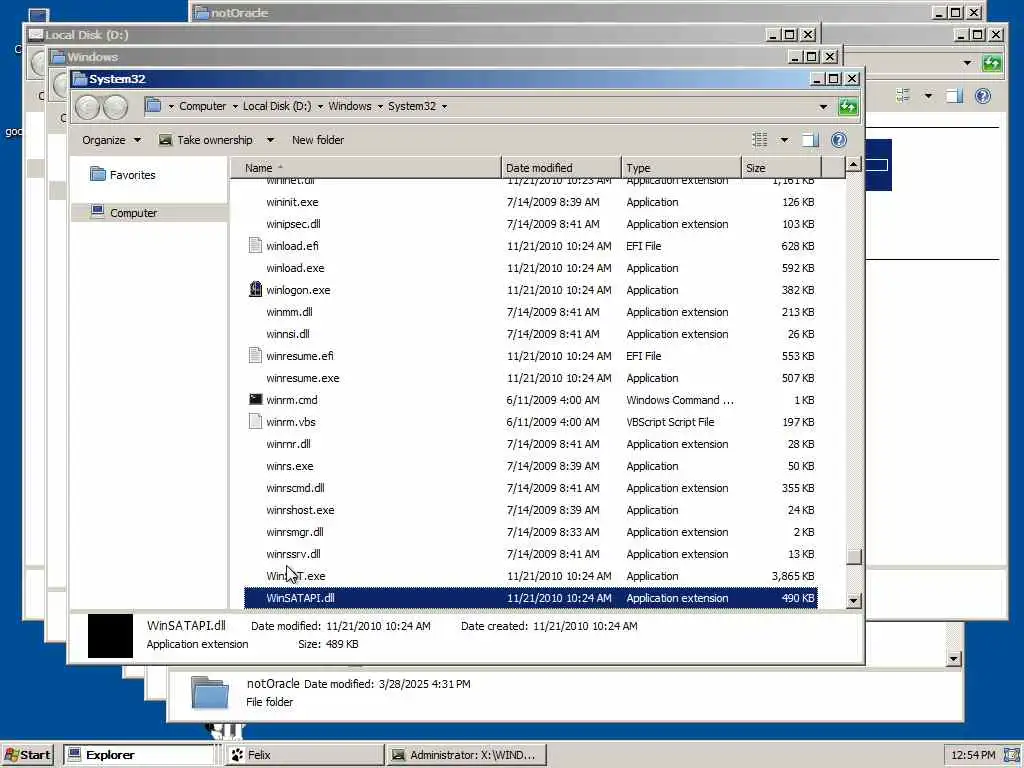This screenshot has width=1024, height=768.
Task: Click the Favorites folder icon
Action: [x=98, y=174]
